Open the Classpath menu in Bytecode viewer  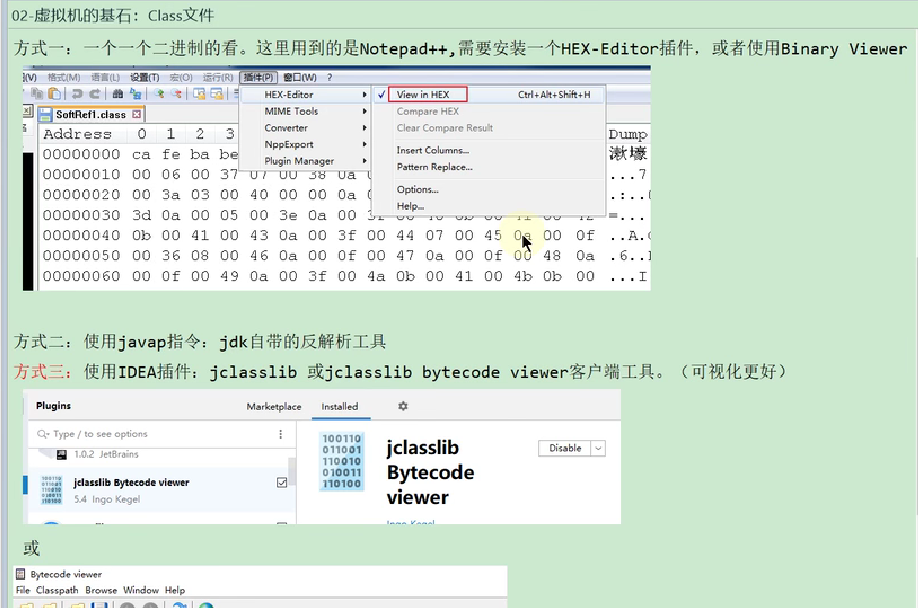(57, 590)
